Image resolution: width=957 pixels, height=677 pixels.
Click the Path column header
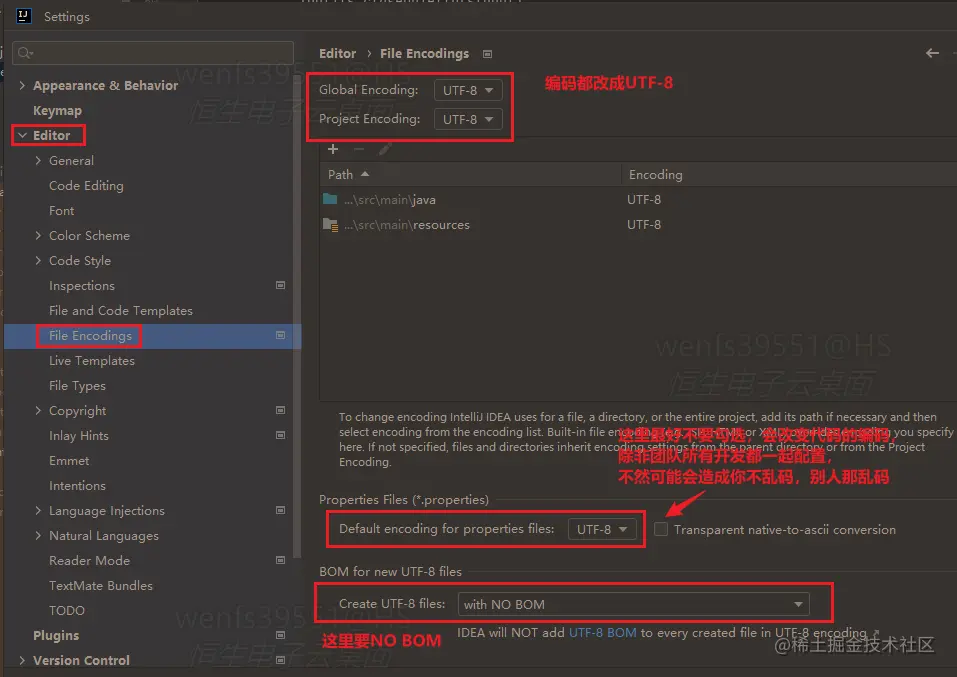(x=470, y=175)
